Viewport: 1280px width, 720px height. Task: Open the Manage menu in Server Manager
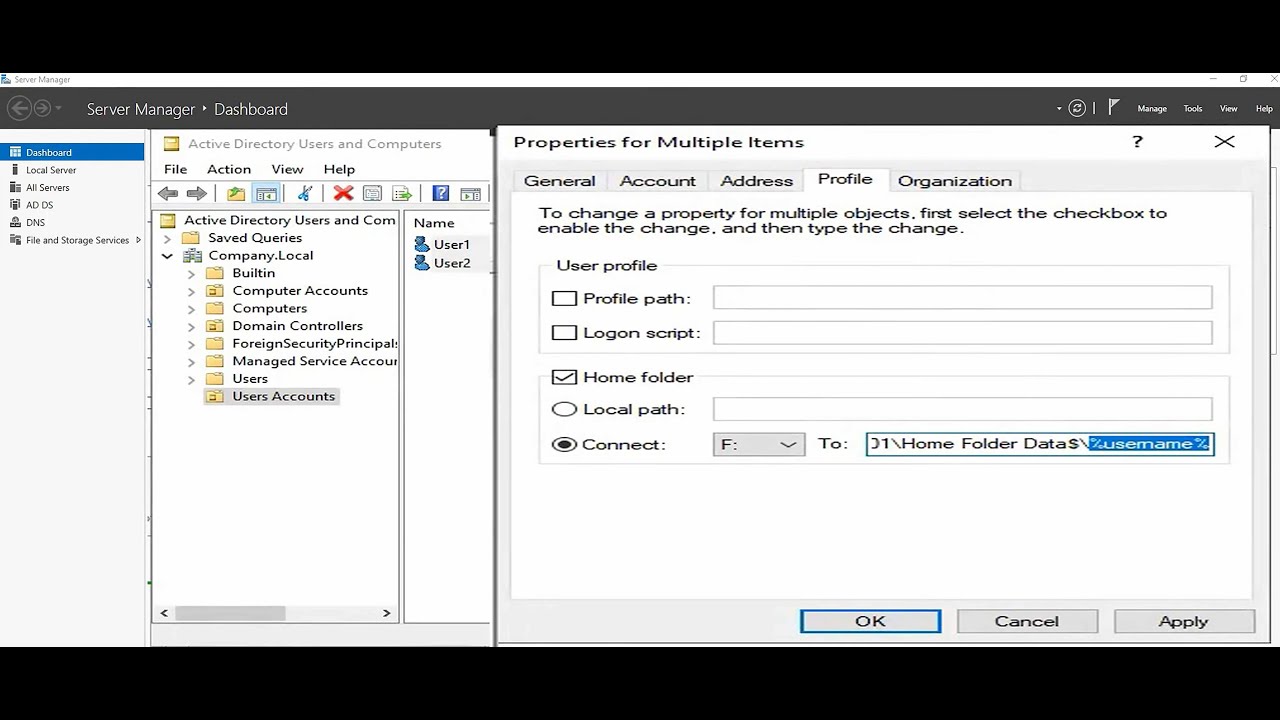1152,108
